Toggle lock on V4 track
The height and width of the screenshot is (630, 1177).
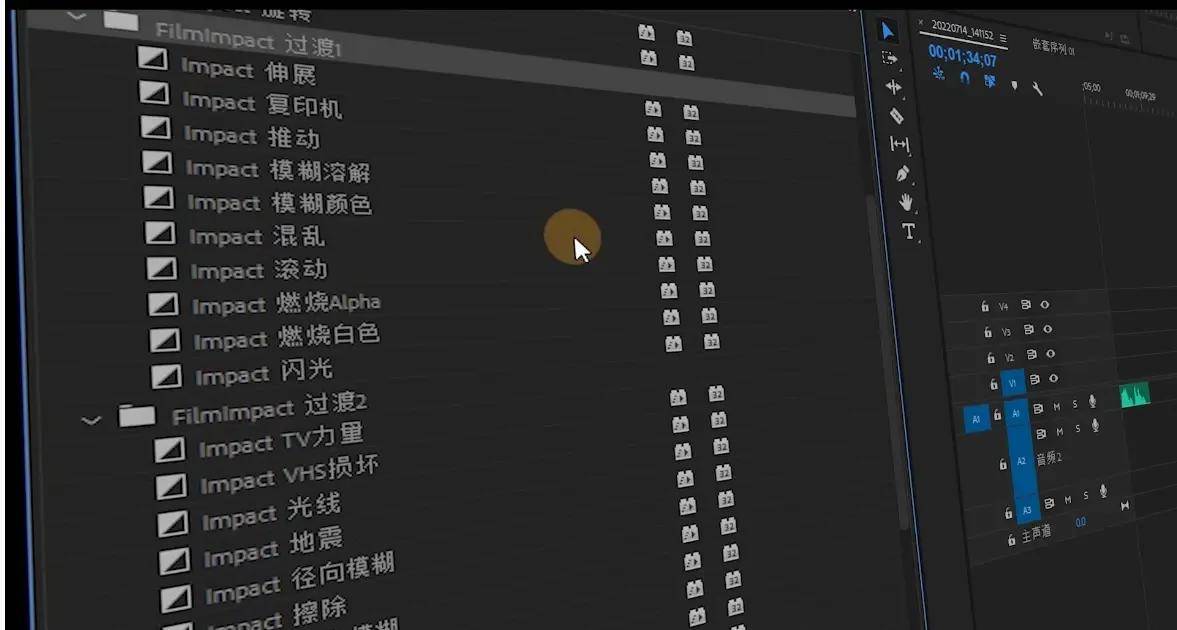click(x=985, y=306)
